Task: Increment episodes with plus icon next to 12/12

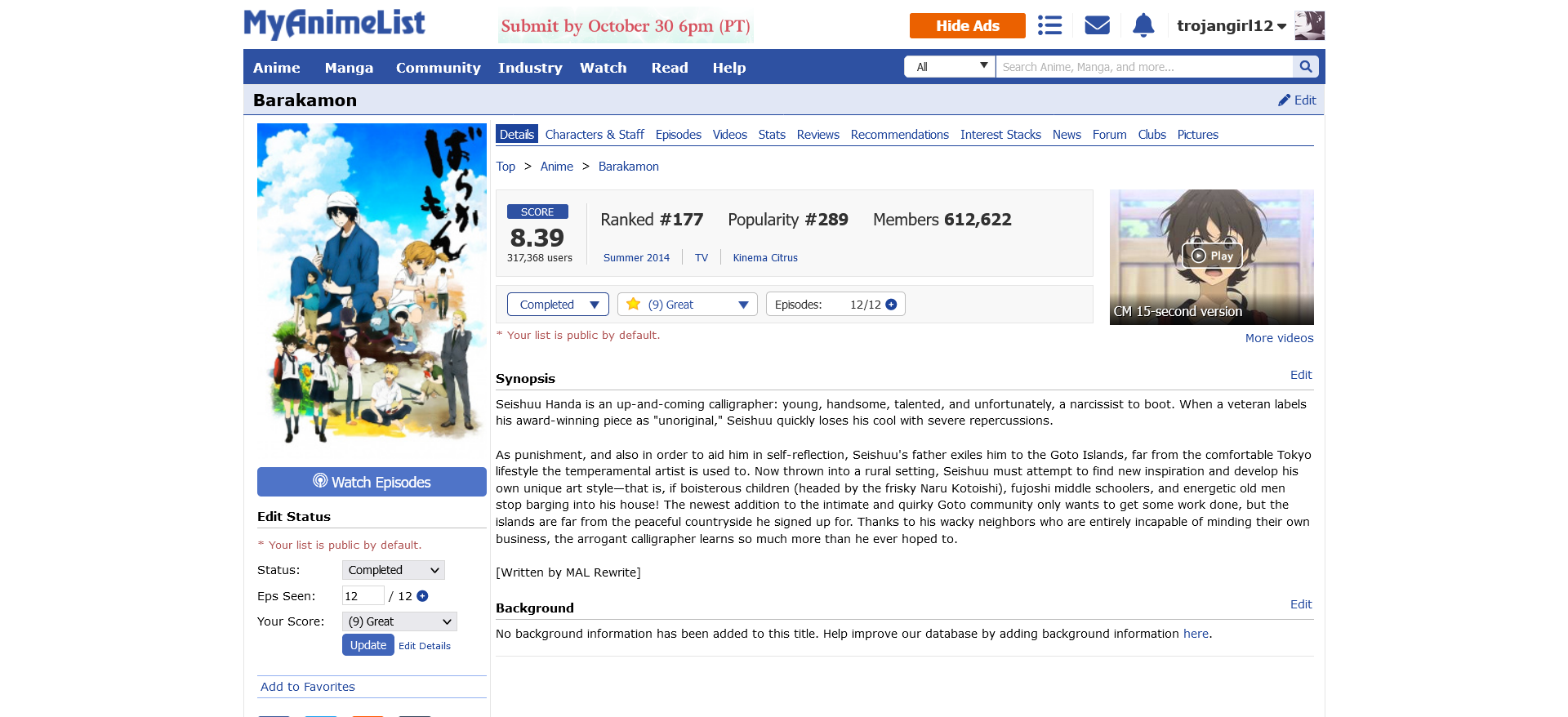Action: 891,305
